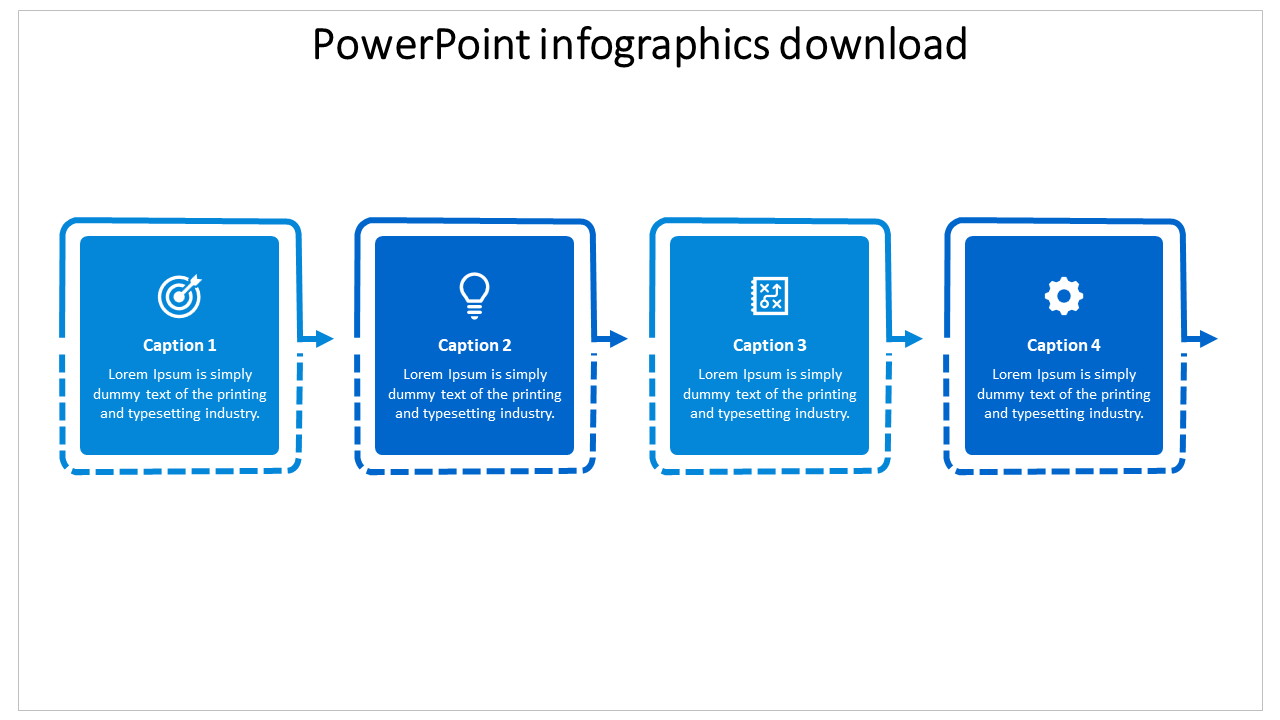Click the arrow right of Caption 2 card
1280x720 pixels.
tap(611, 339)
